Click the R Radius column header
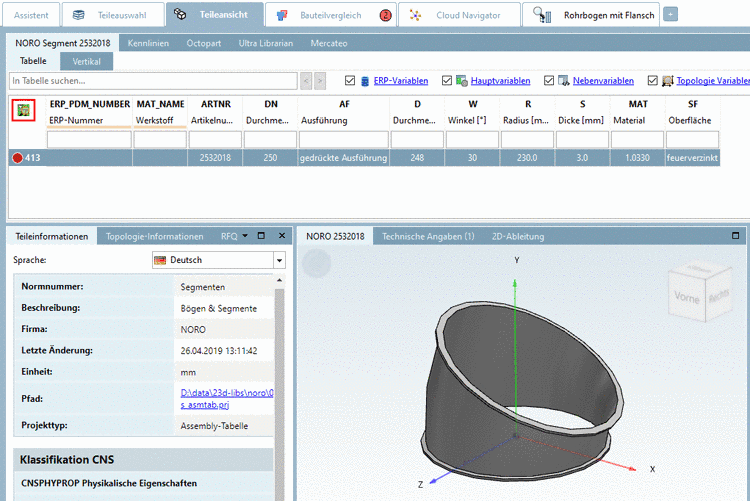750x501 pixels. pos(527,112)
